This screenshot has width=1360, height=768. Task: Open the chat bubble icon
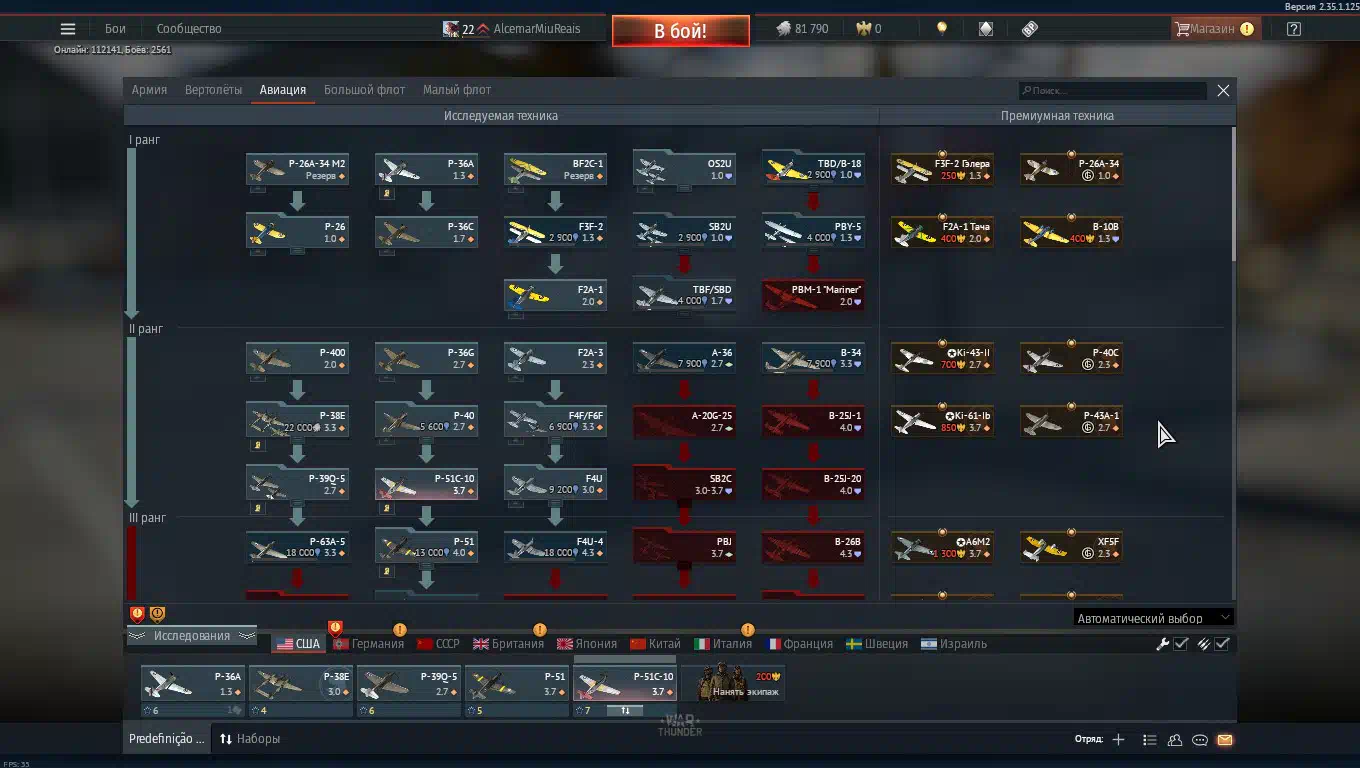point(1200,740)
